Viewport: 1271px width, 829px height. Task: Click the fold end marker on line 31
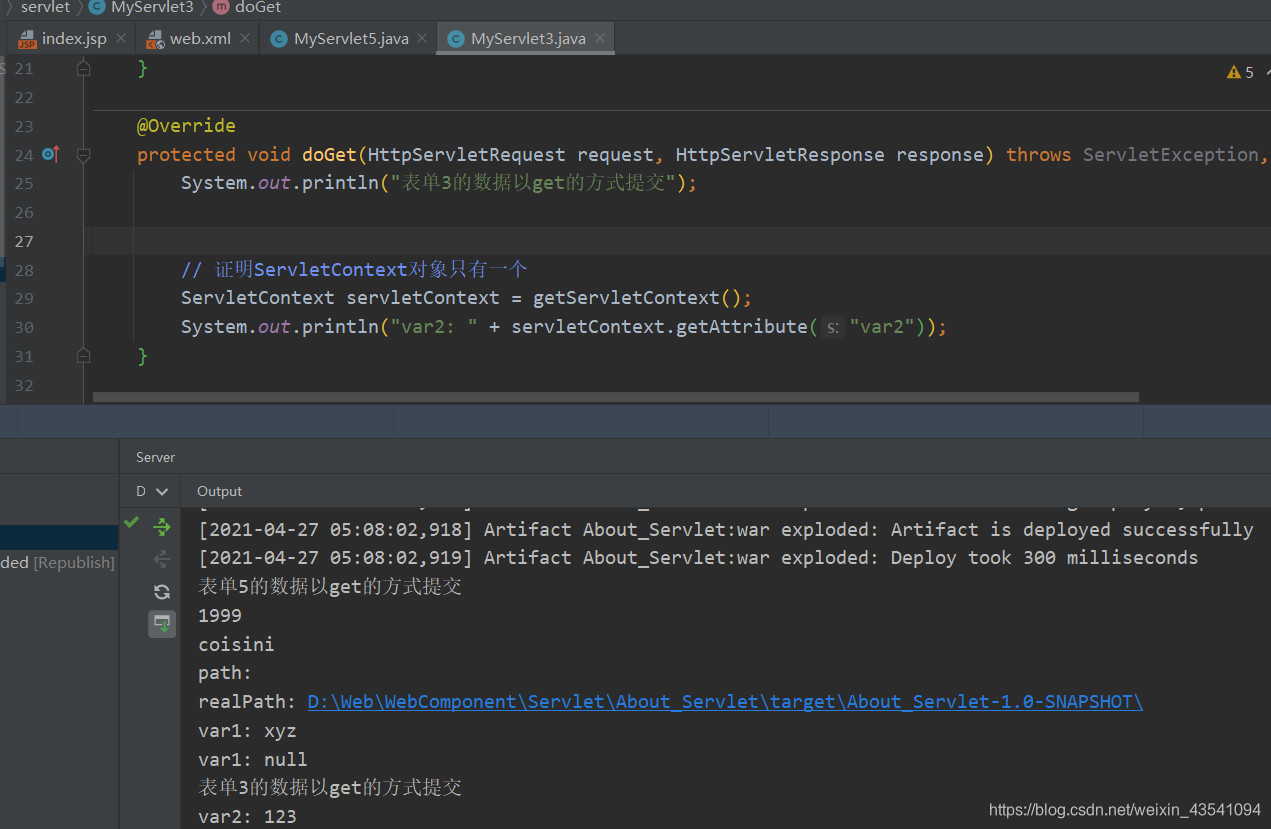[84, 356]
